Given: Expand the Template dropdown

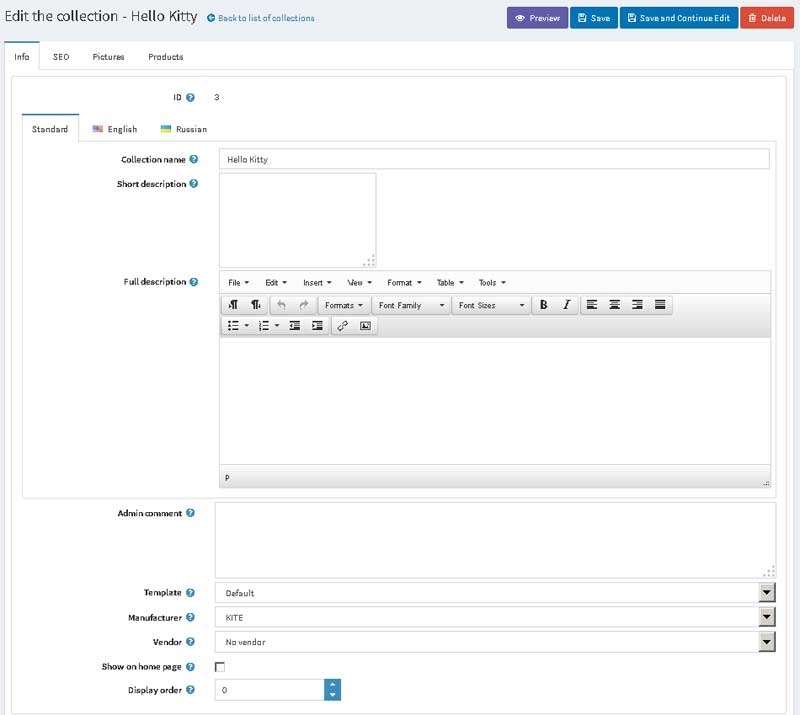Looking at the screenshot, I should tap(766, 593).
